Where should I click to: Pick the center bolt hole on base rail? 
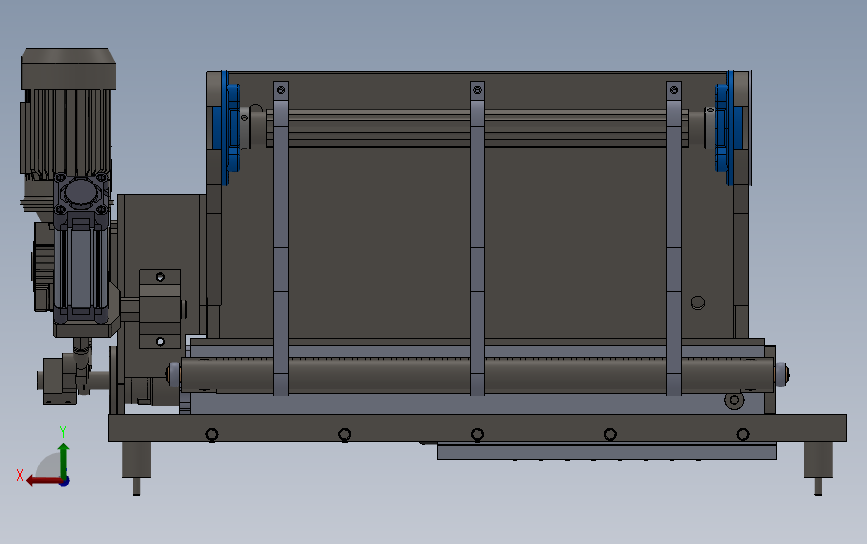(x=477, y=435)
